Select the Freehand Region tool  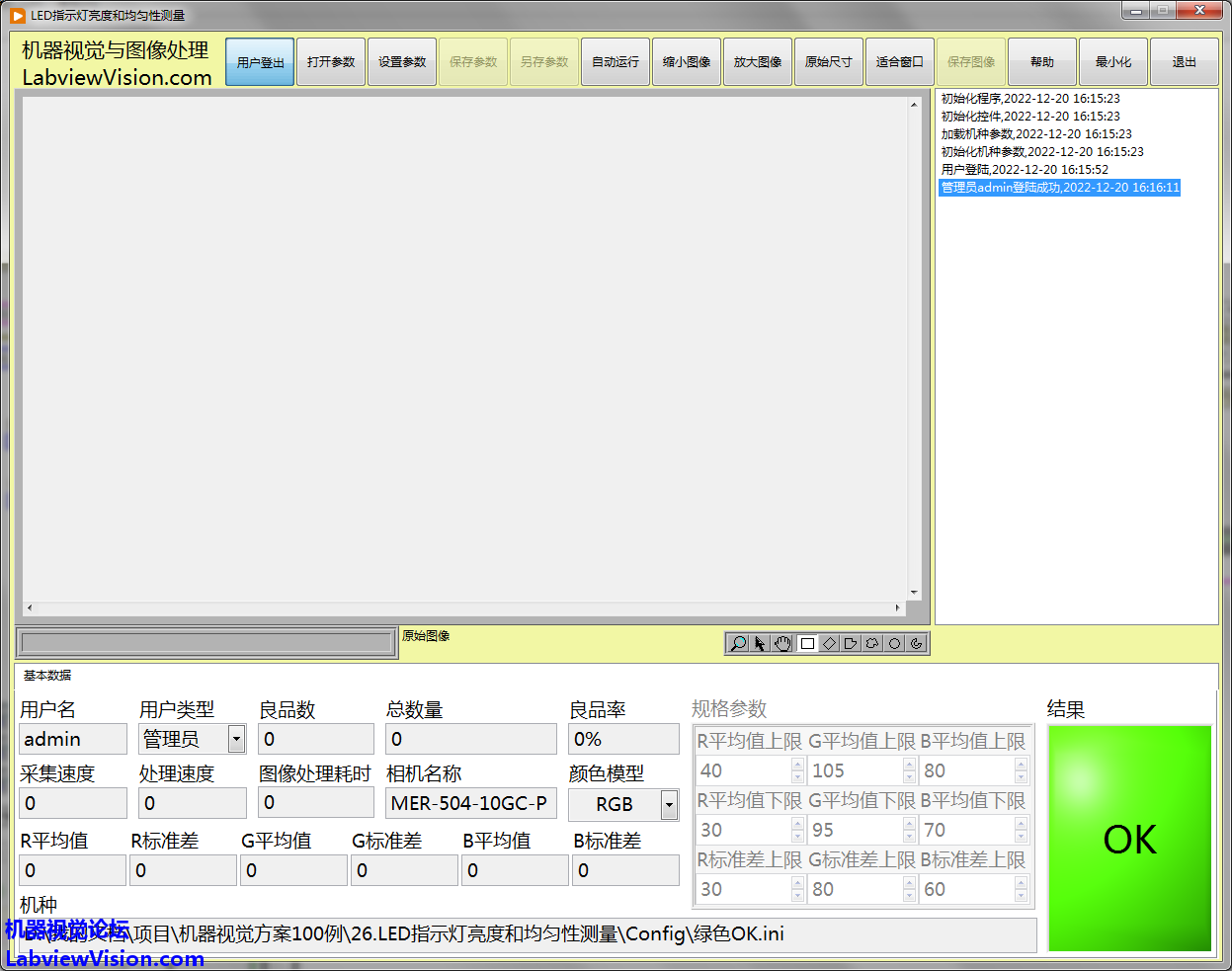coord(872,644)
